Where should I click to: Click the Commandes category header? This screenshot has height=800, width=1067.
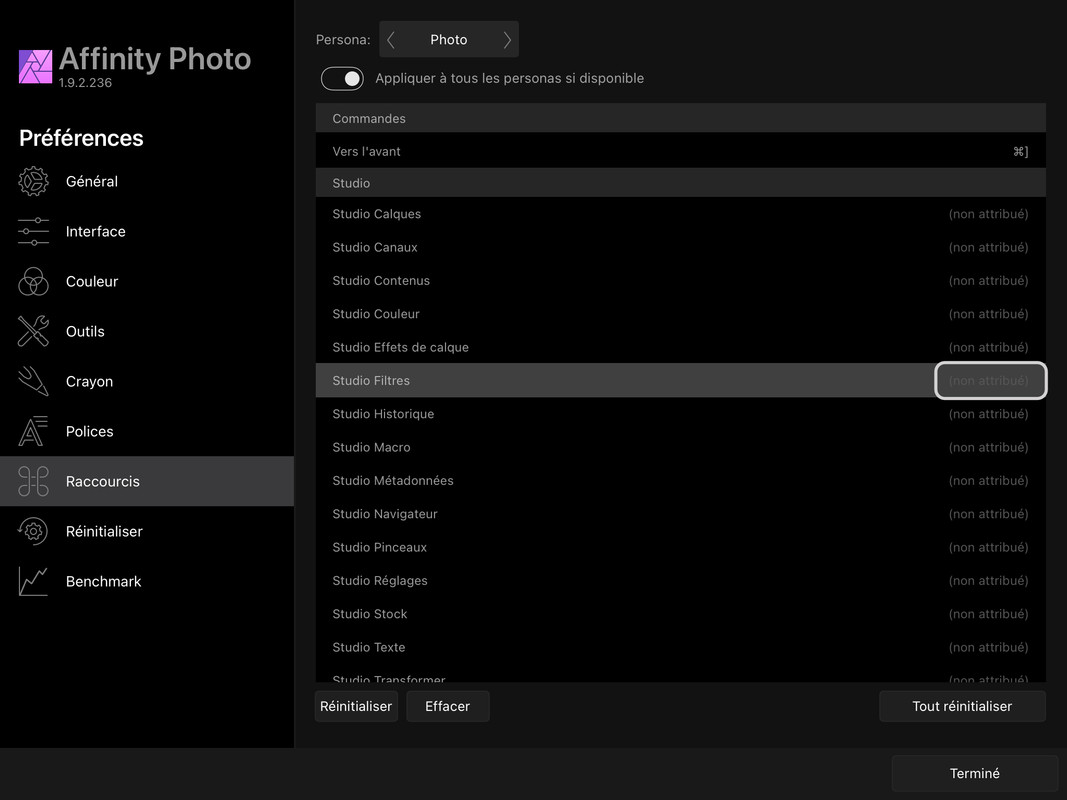point(680,118)
